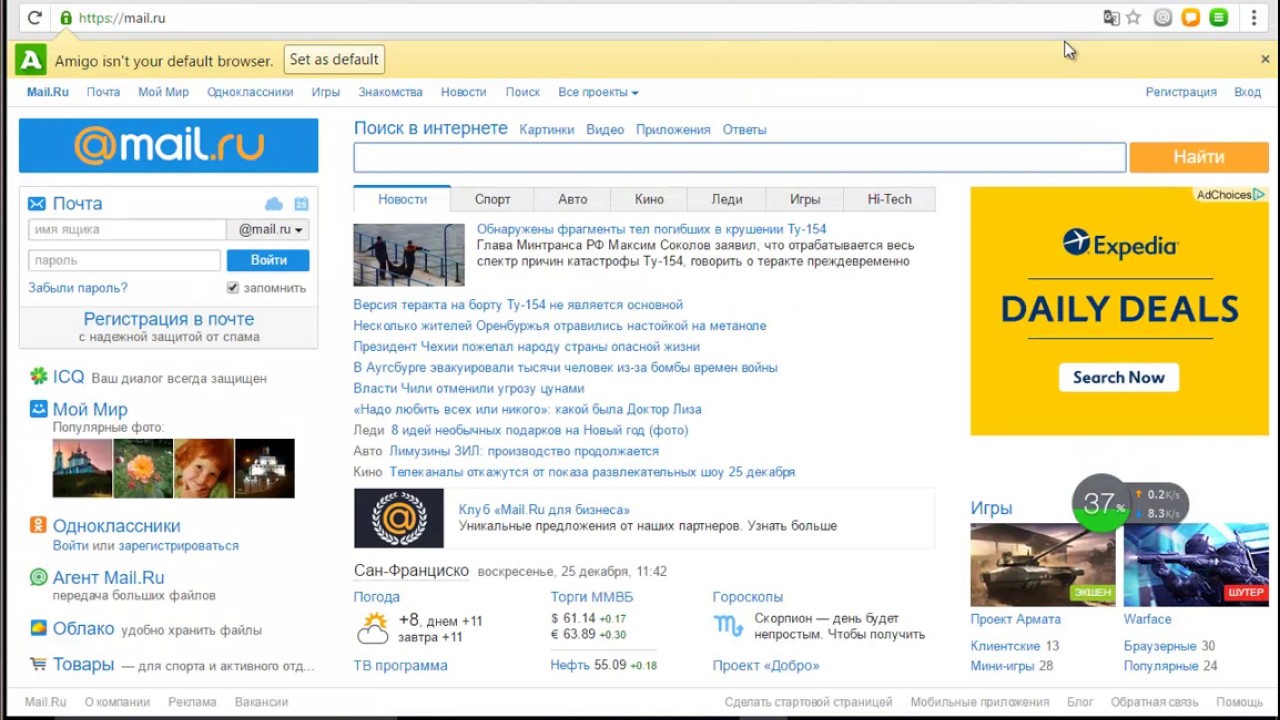This screenshot has width=1280, height=720.
Task: Click the Регистрация link in top navigation
Action: pos(1181,92)
